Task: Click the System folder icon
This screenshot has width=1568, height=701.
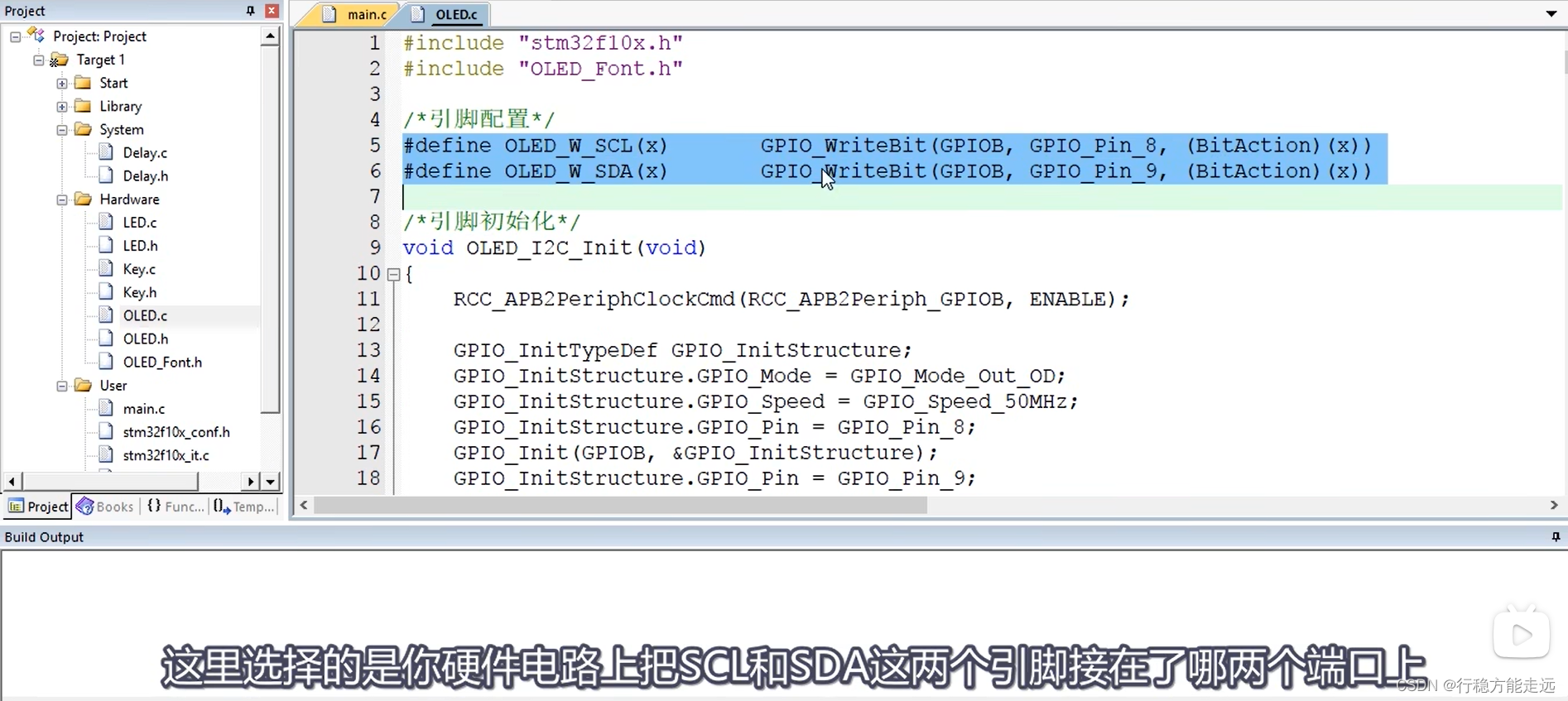Action: 83,129
